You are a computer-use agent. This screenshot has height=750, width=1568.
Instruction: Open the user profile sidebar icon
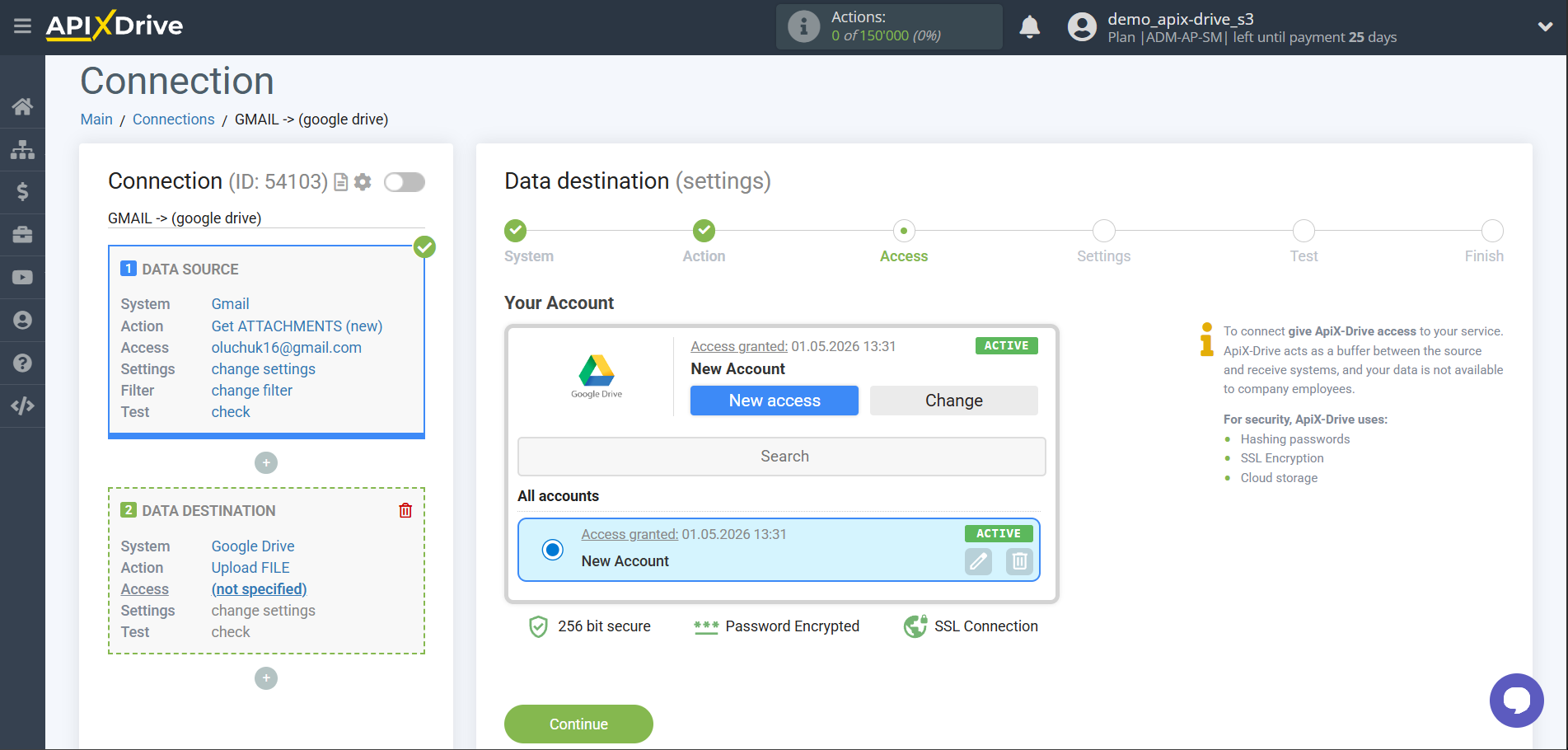coord(22,321)
